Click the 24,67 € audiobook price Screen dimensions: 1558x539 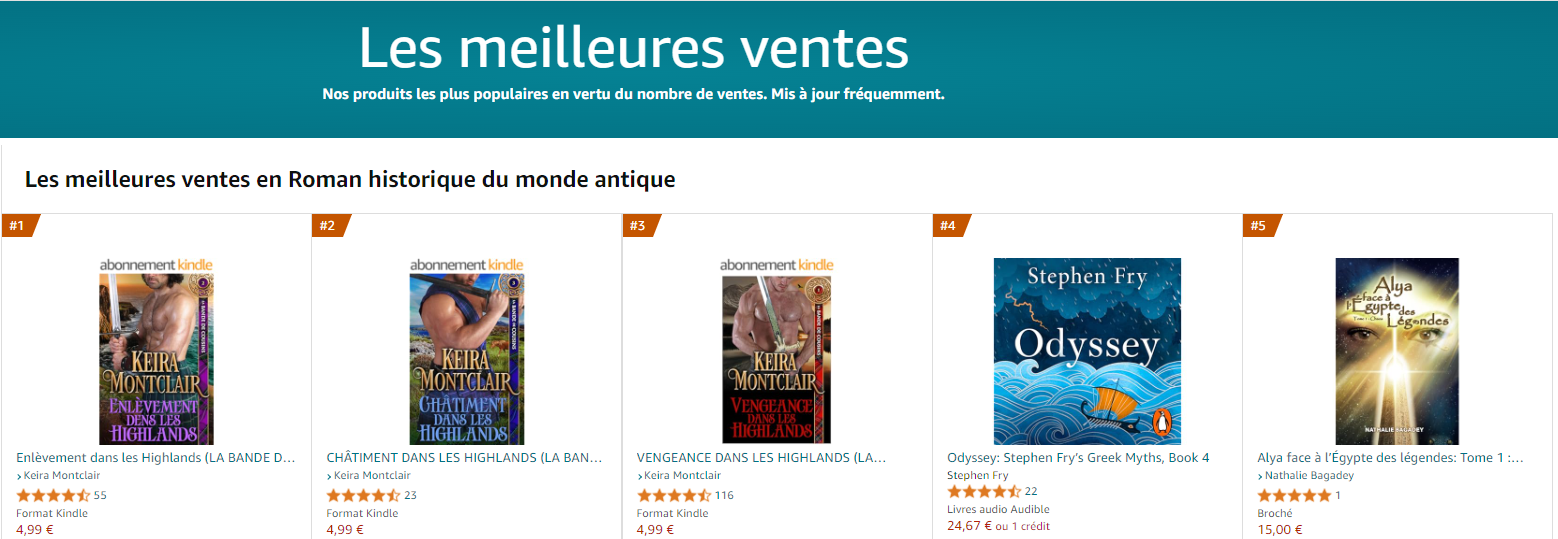click(x=970, y=525)
